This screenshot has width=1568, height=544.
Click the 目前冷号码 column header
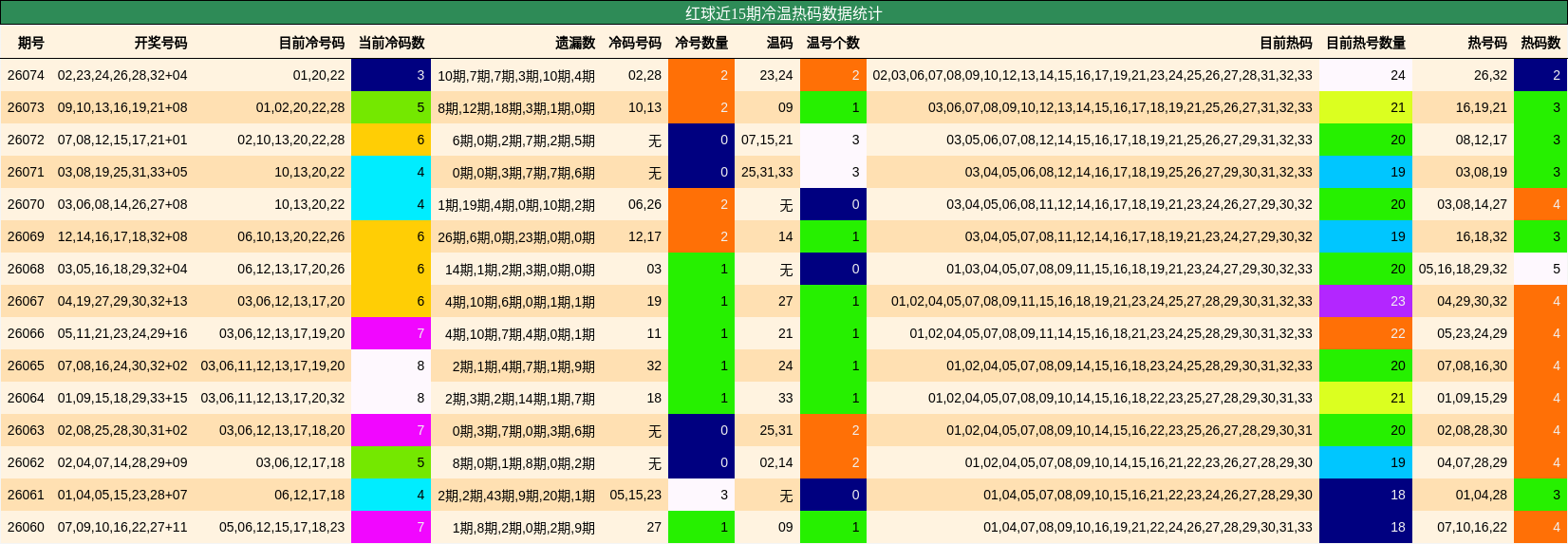(311, 43)
